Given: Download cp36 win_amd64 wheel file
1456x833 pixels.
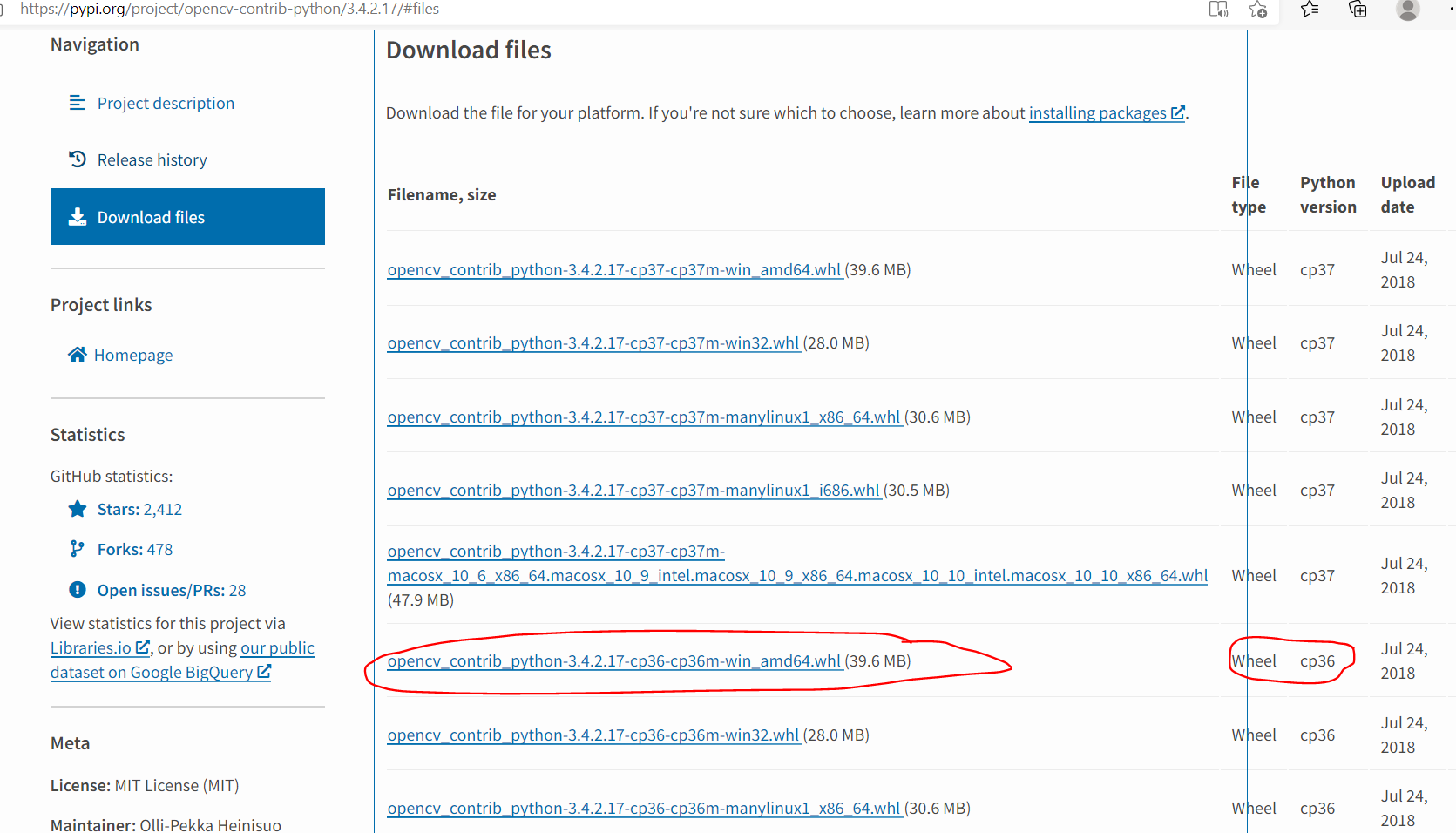Looking at the screenshot, I should [614, 660].
